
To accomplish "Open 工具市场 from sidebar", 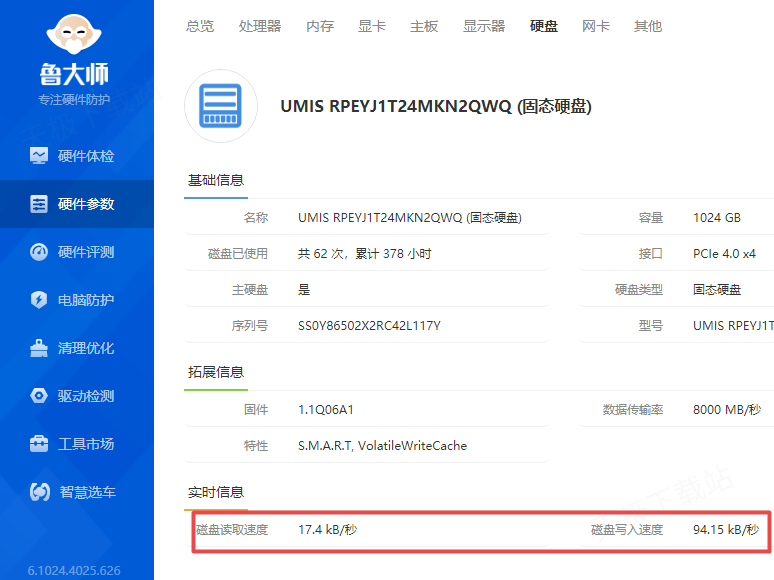I will tap(77, 444).
